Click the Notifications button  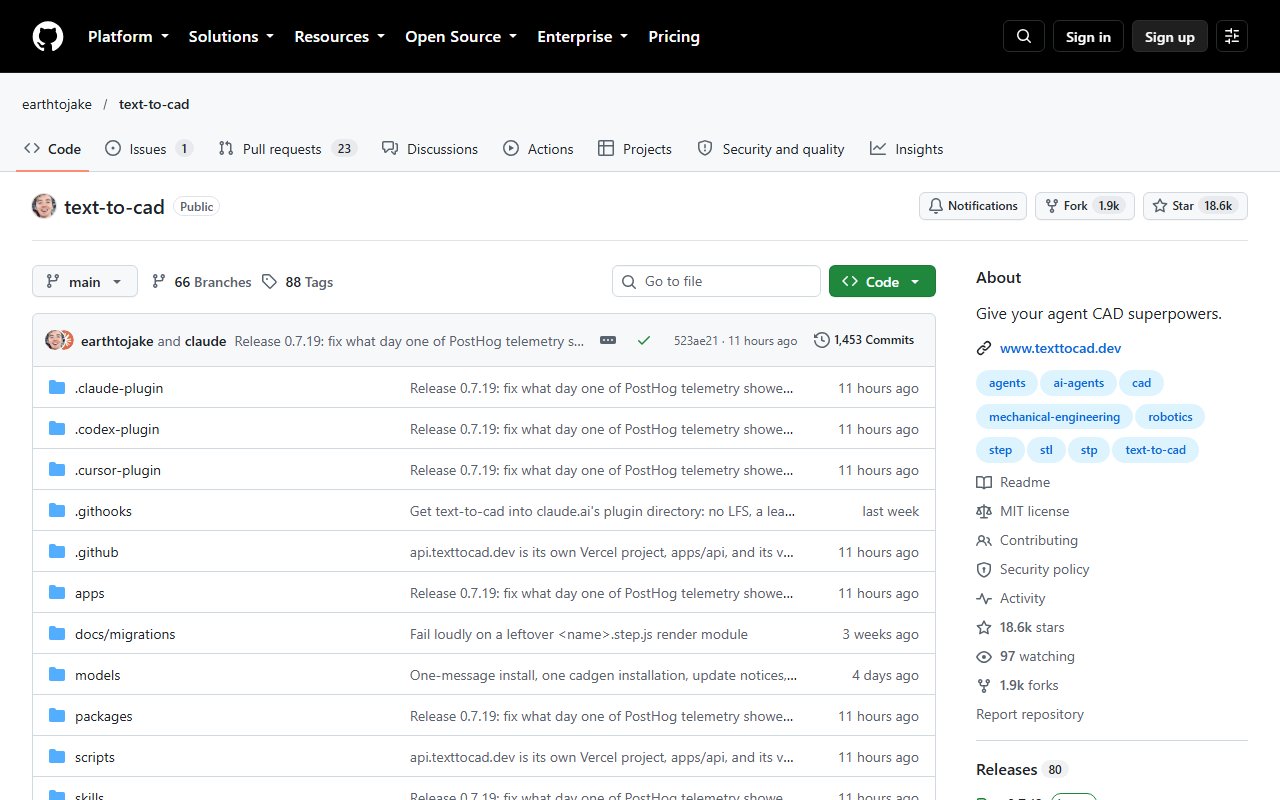973,206
